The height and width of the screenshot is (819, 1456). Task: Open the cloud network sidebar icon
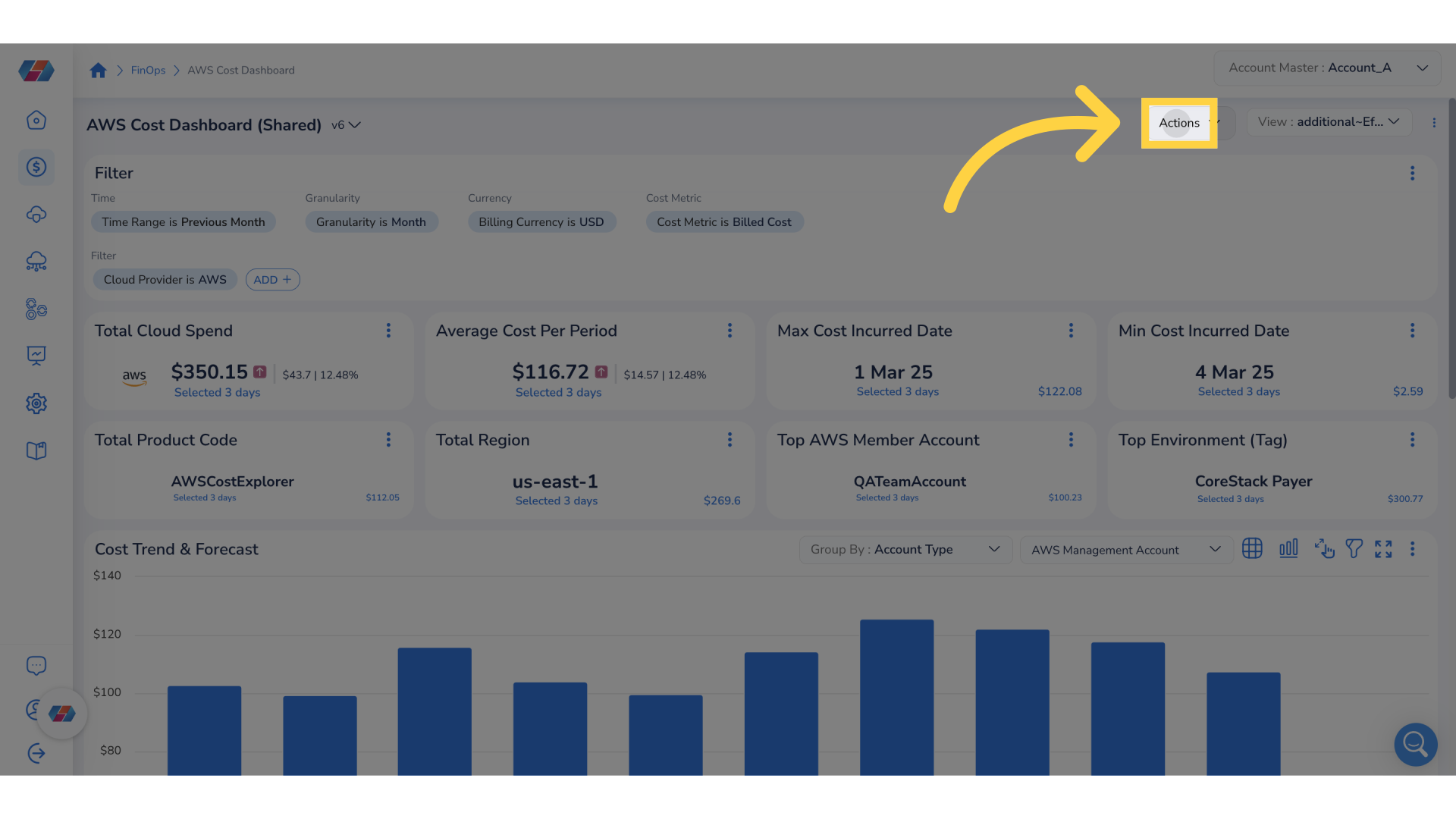pos(36,262)
